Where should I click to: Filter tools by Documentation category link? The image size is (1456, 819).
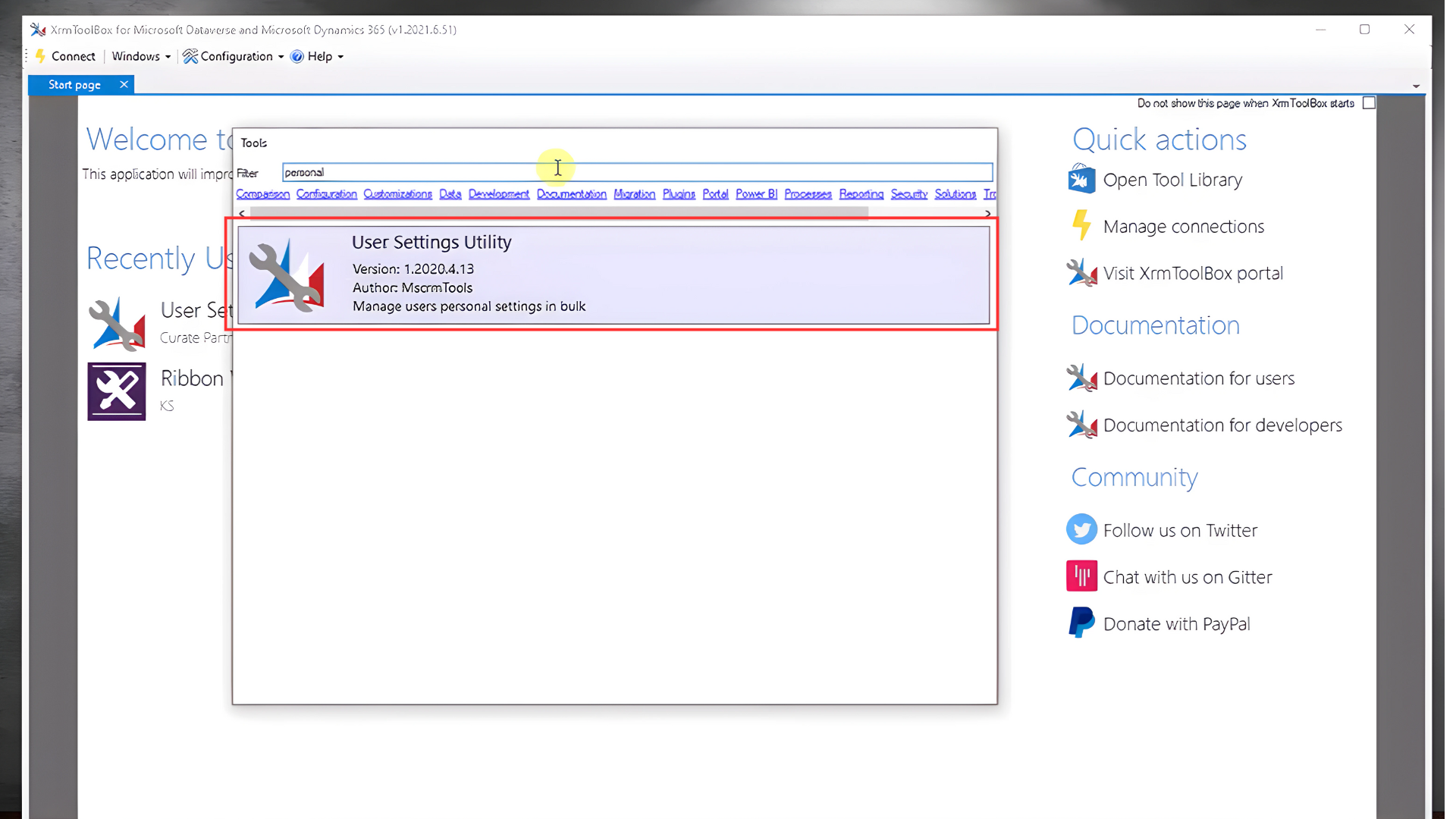571,194
